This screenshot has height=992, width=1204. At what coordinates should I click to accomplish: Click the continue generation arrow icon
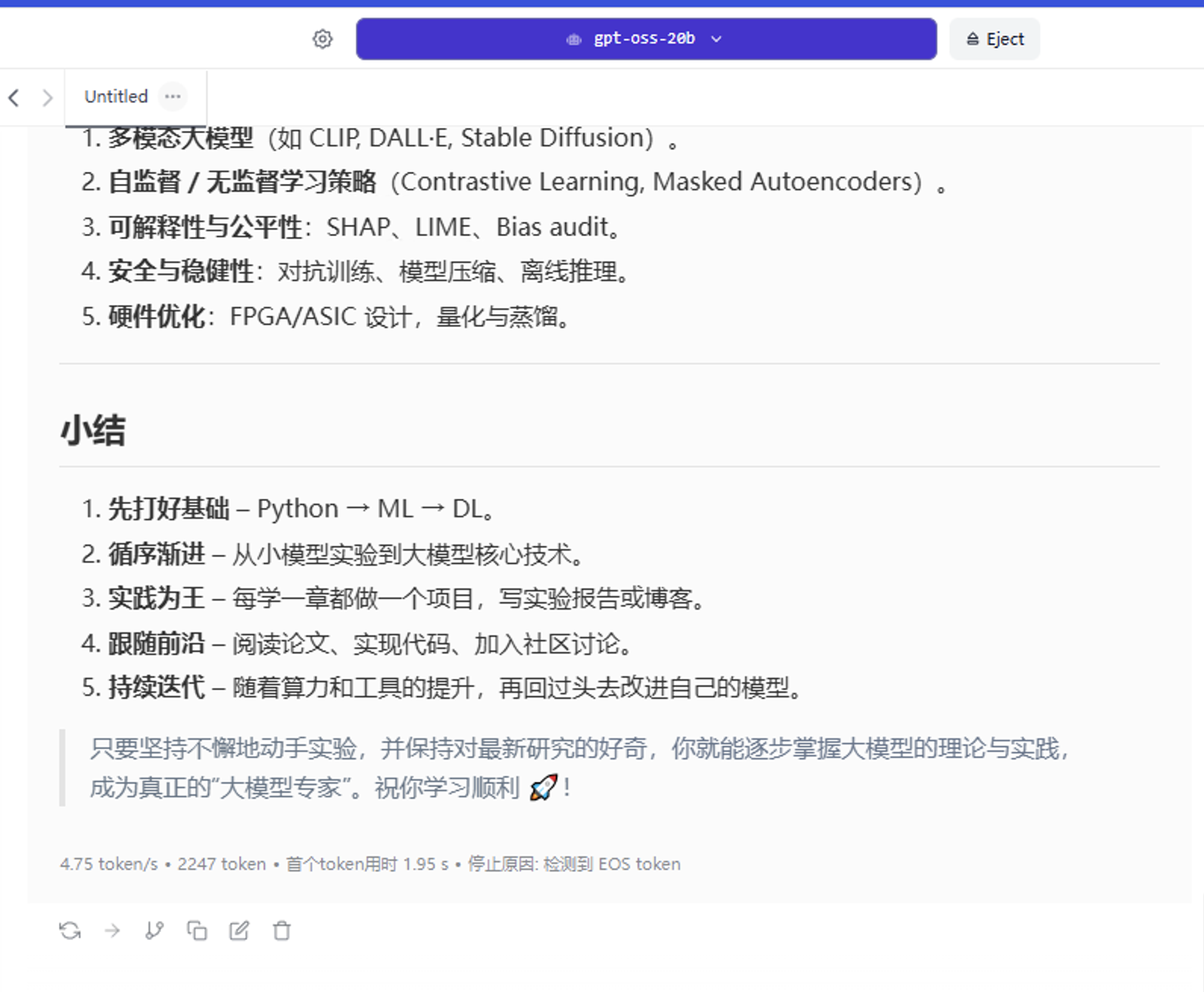[x=112, y=931]
